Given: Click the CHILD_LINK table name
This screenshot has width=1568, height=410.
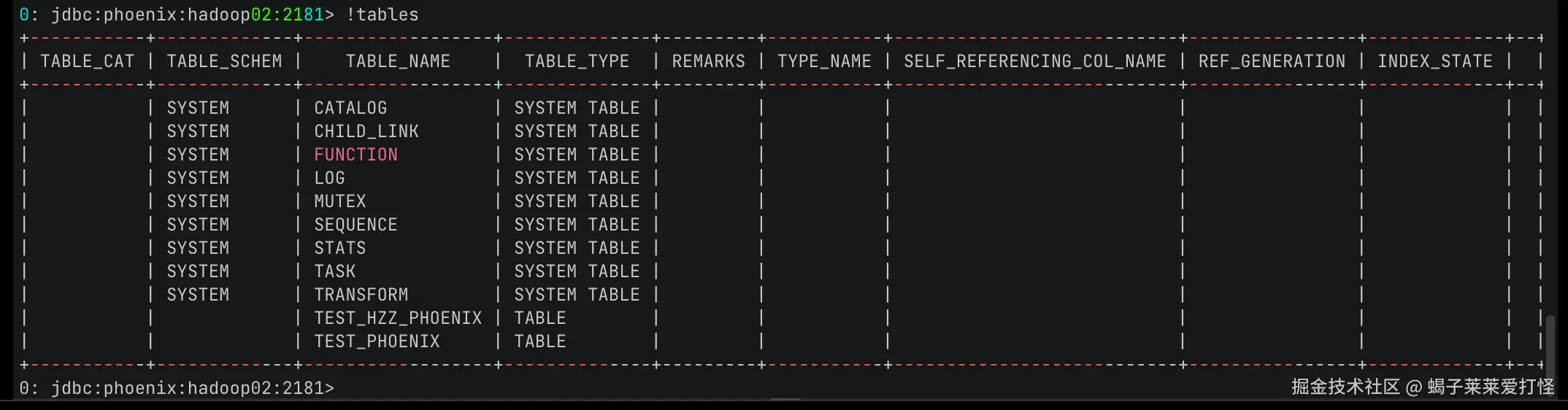Looking at the screenshot, I should point(366,131).
